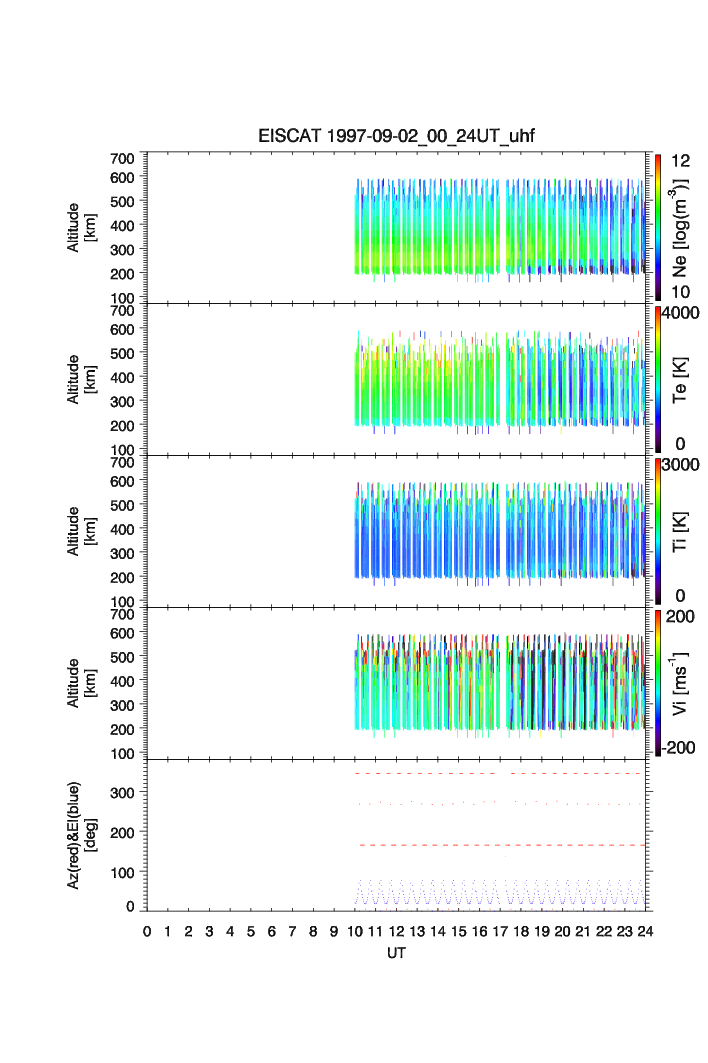Click the Te [K] color bar label
Viewport: 708px width, 1063px height.
click(x=680, y=380)
